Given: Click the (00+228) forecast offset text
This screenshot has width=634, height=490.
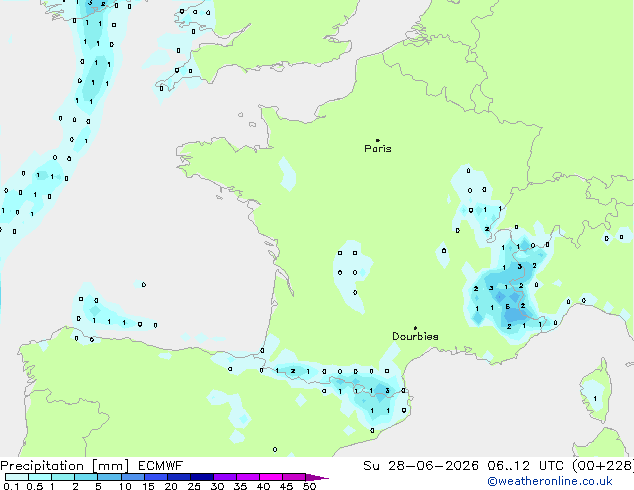Looking at the screenshot, I should click(x=603, y=466).
